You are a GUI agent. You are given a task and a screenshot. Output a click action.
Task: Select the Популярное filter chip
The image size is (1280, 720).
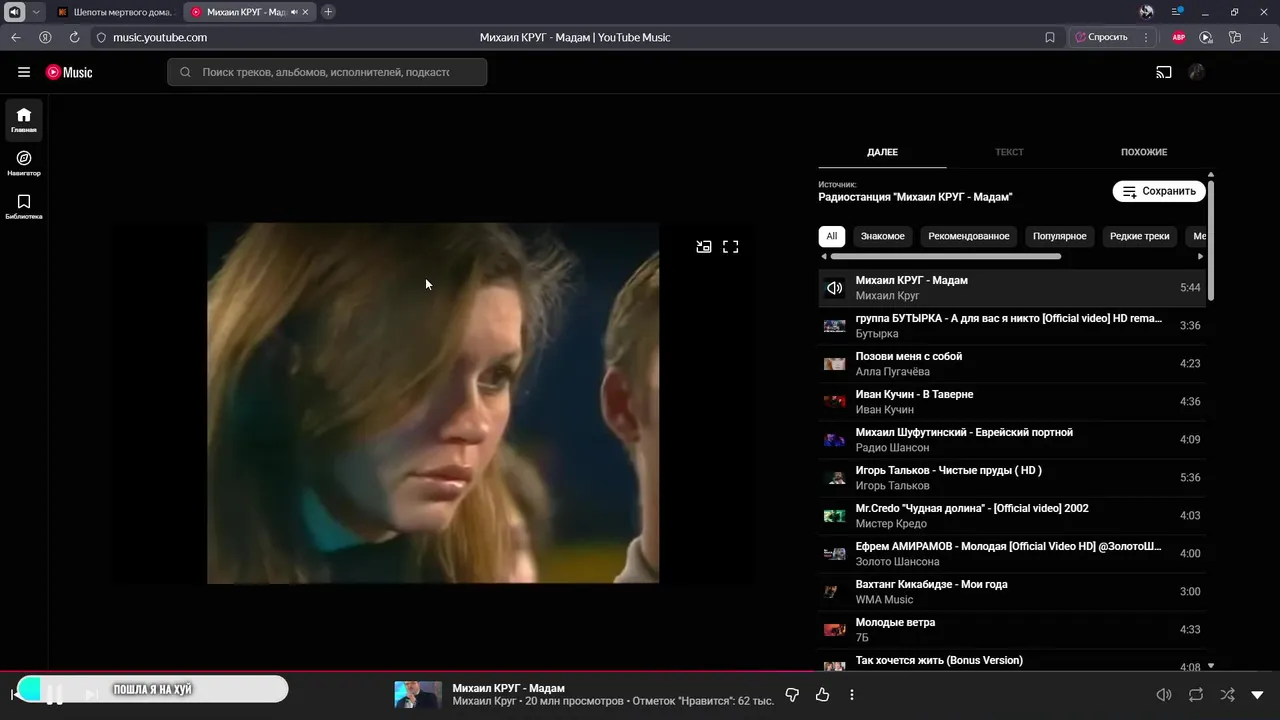click(x=1060, y=236)
